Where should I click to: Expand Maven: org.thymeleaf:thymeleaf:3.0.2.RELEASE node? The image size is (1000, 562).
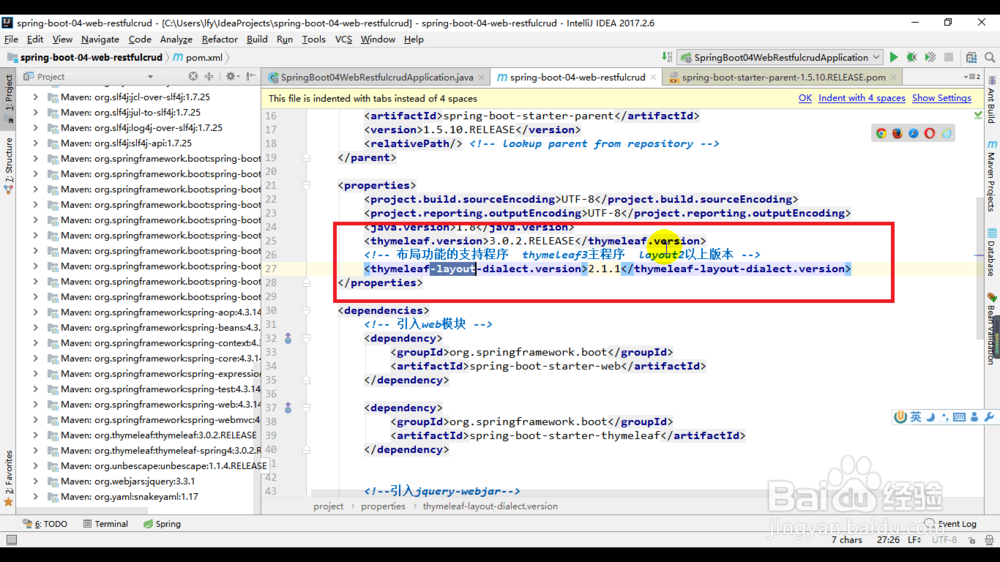point(36,435)
